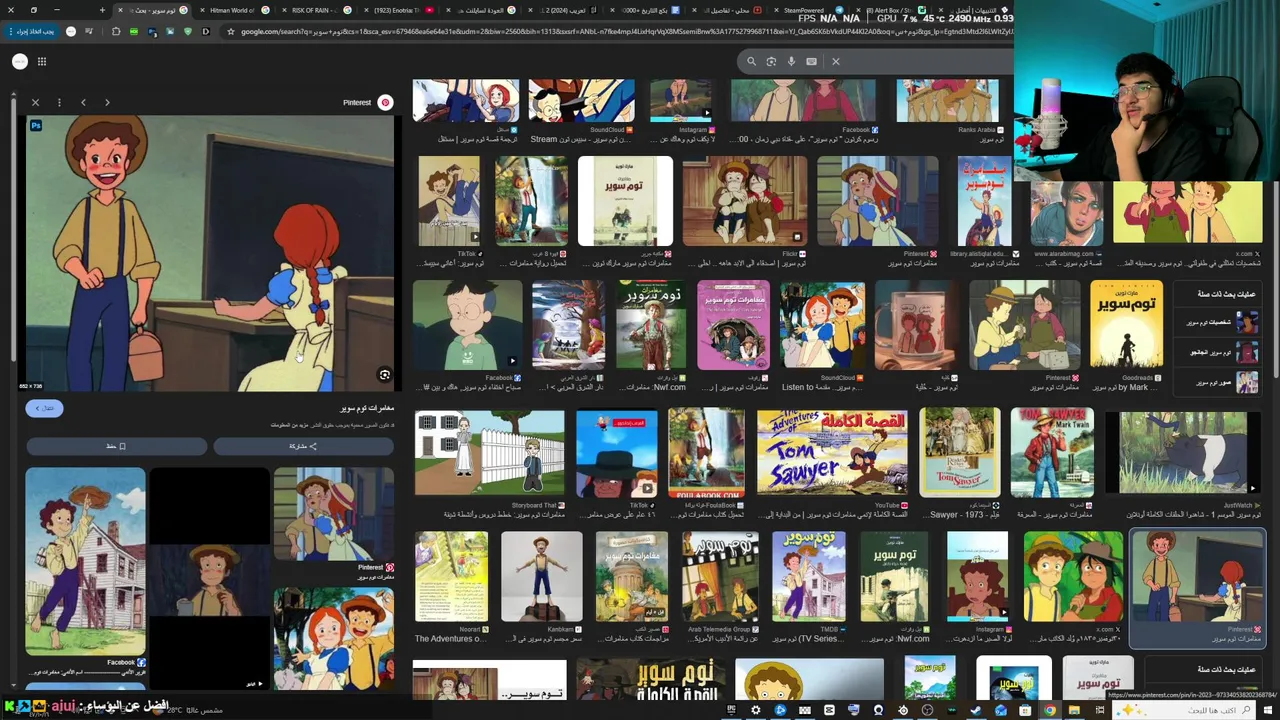Bookmark this page with star icon
The width and height of the screenshot is (1280, 720).
click(230, 31)
